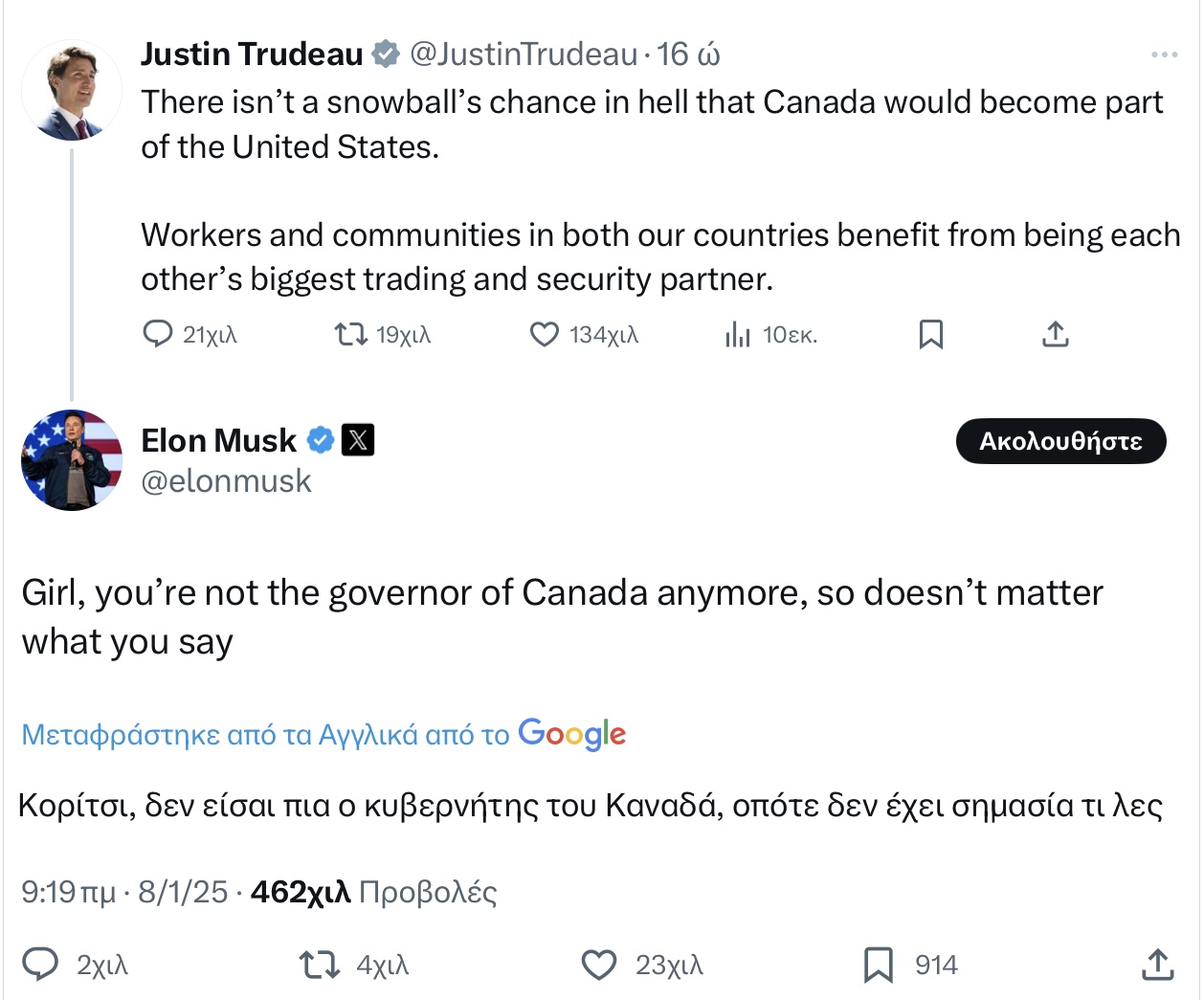Viewport: 1204px width, 1000px height.
Task: Reply to Elon Musk's tweet
Action: tap(40, 965)
